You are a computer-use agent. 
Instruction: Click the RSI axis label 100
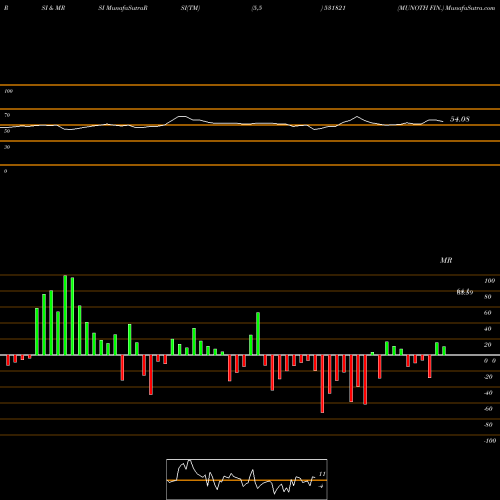(8, 91)
